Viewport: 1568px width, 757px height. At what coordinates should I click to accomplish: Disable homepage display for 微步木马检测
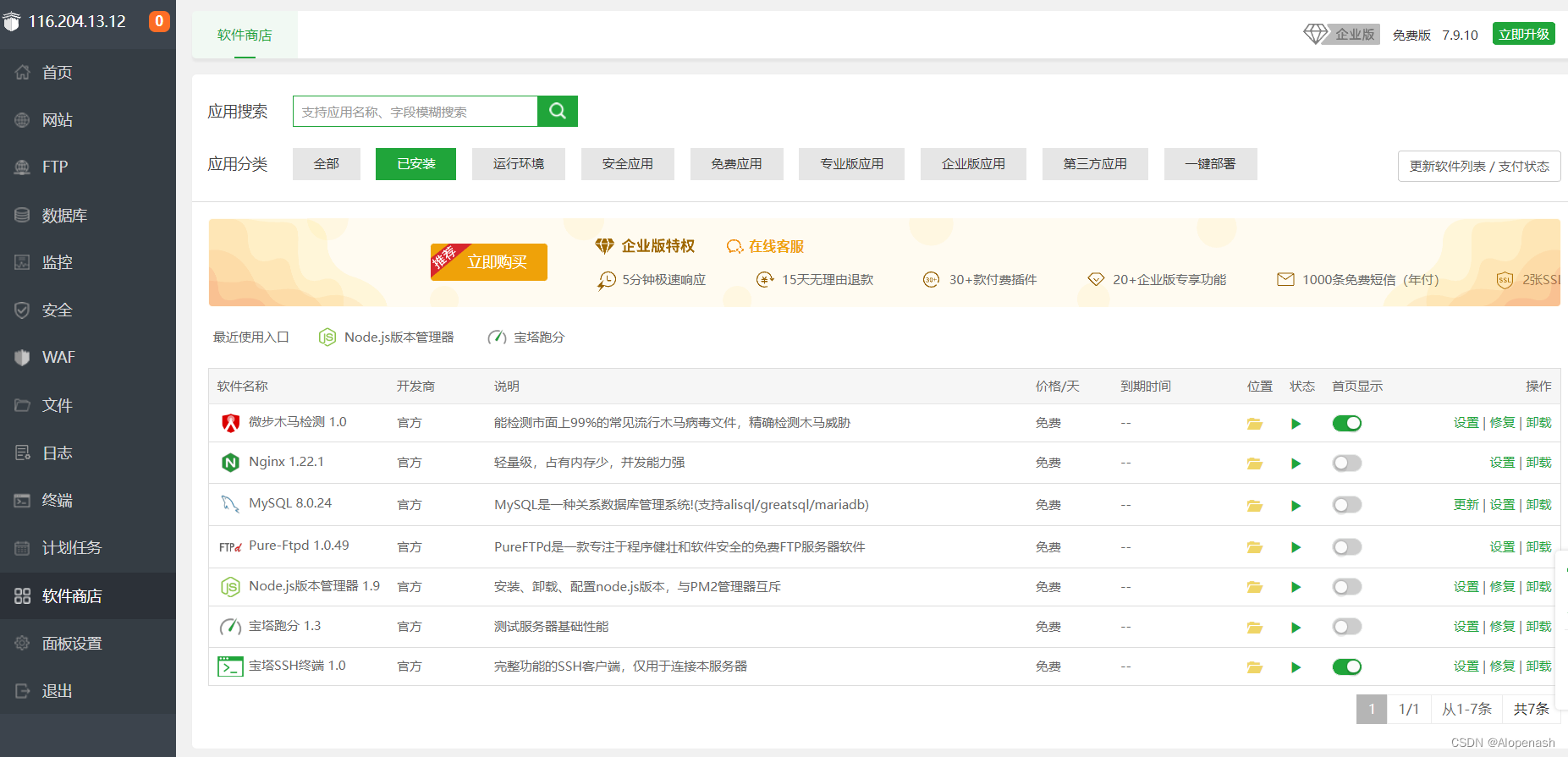click(1346, 423)
